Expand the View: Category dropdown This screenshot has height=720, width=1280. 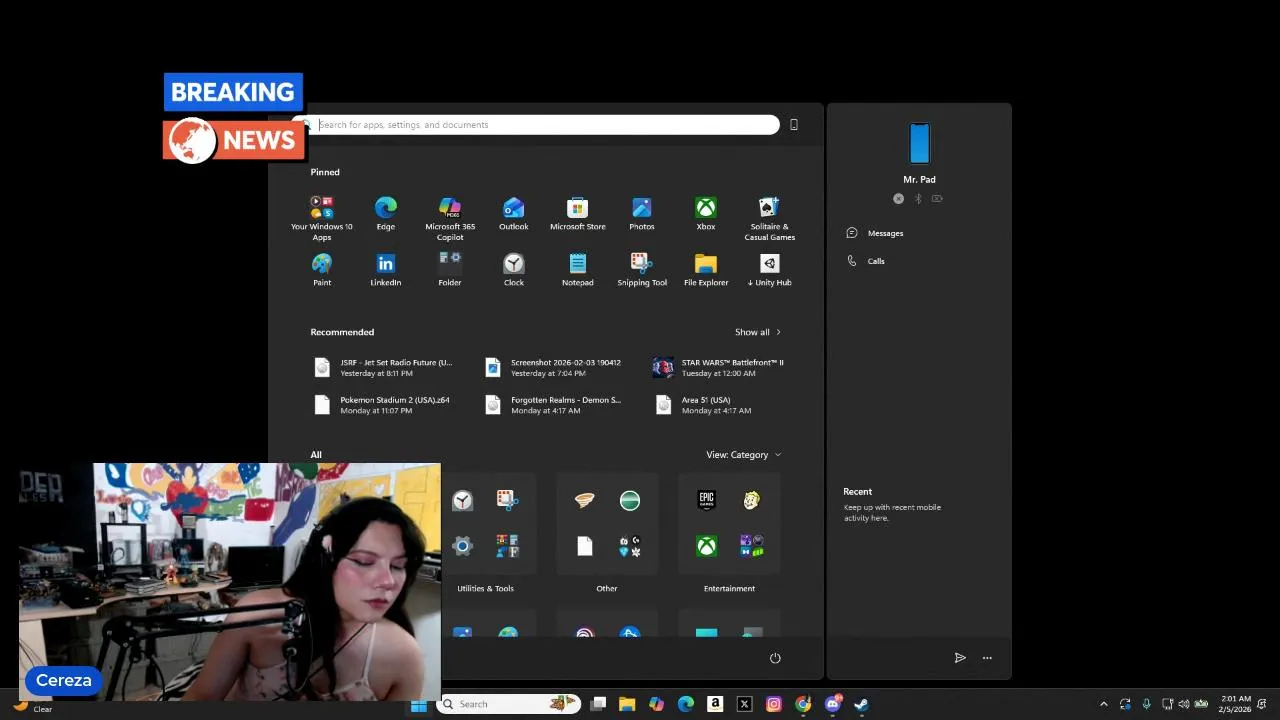click(744, 455)
